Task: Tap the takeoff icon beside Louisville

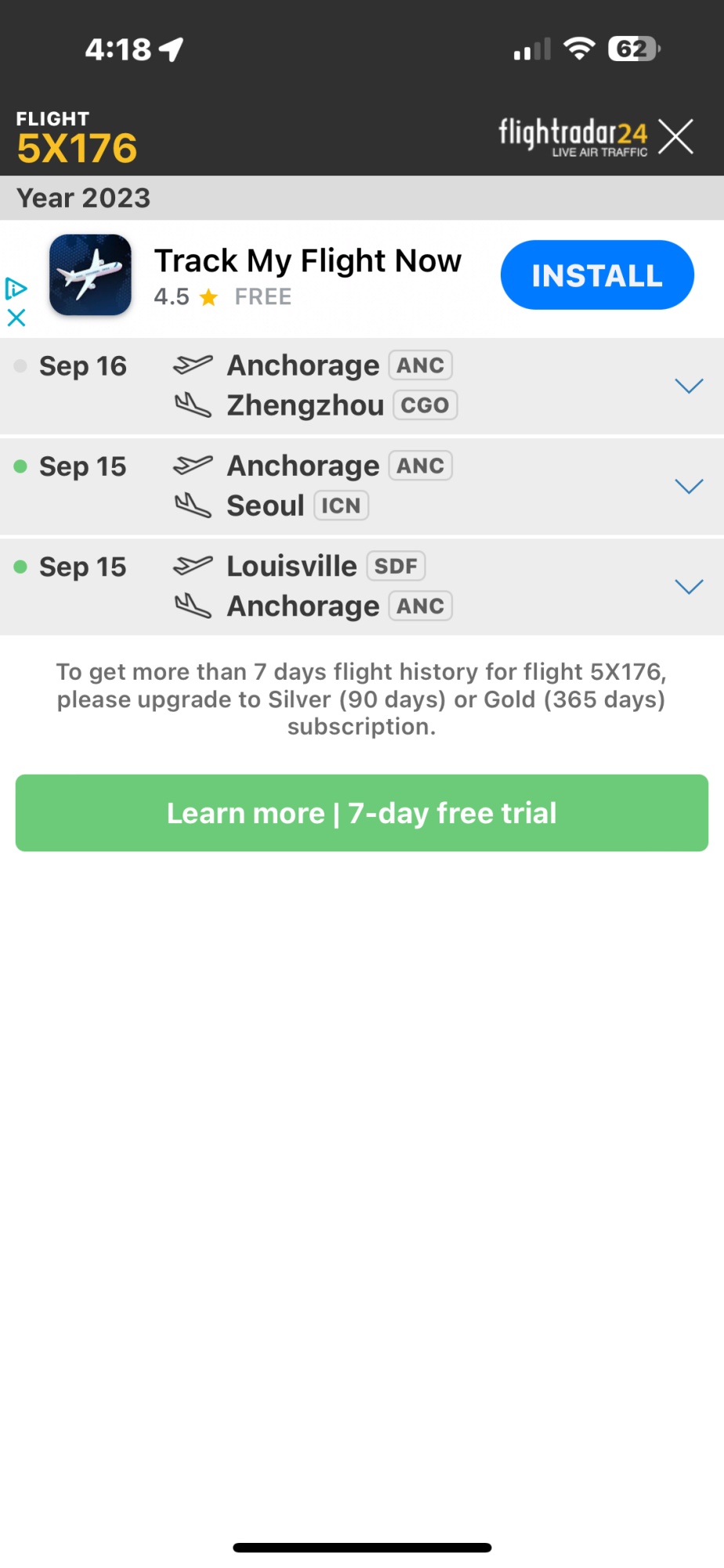Action: point(193,566)
